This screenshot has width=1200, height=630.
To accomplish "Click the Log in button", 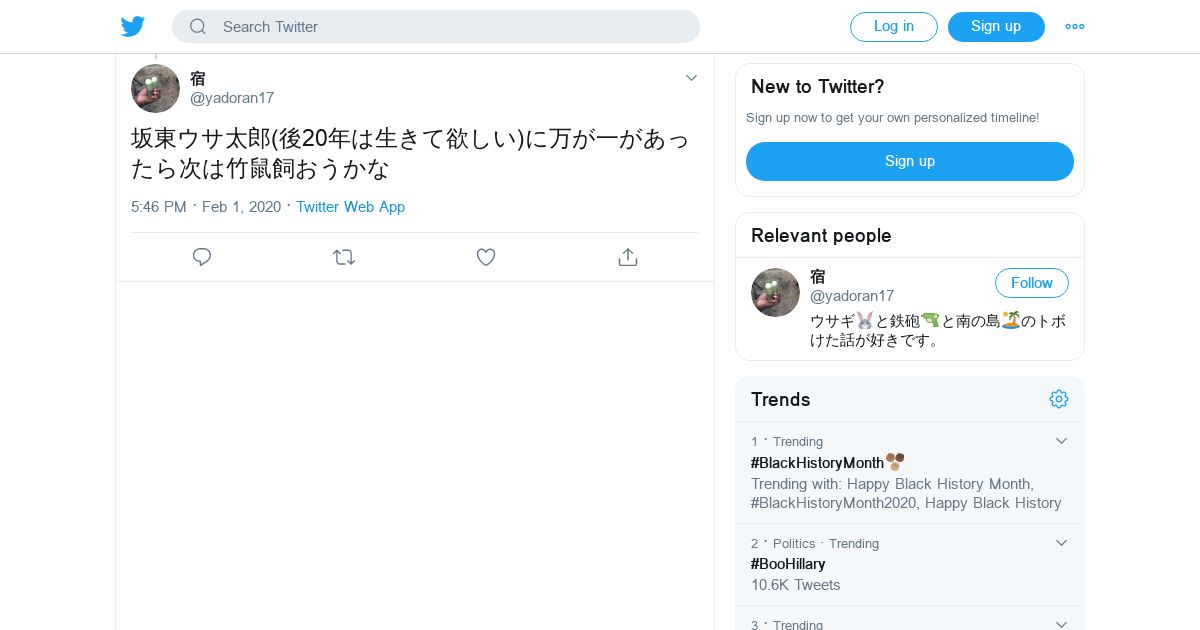I will point(893,27).
